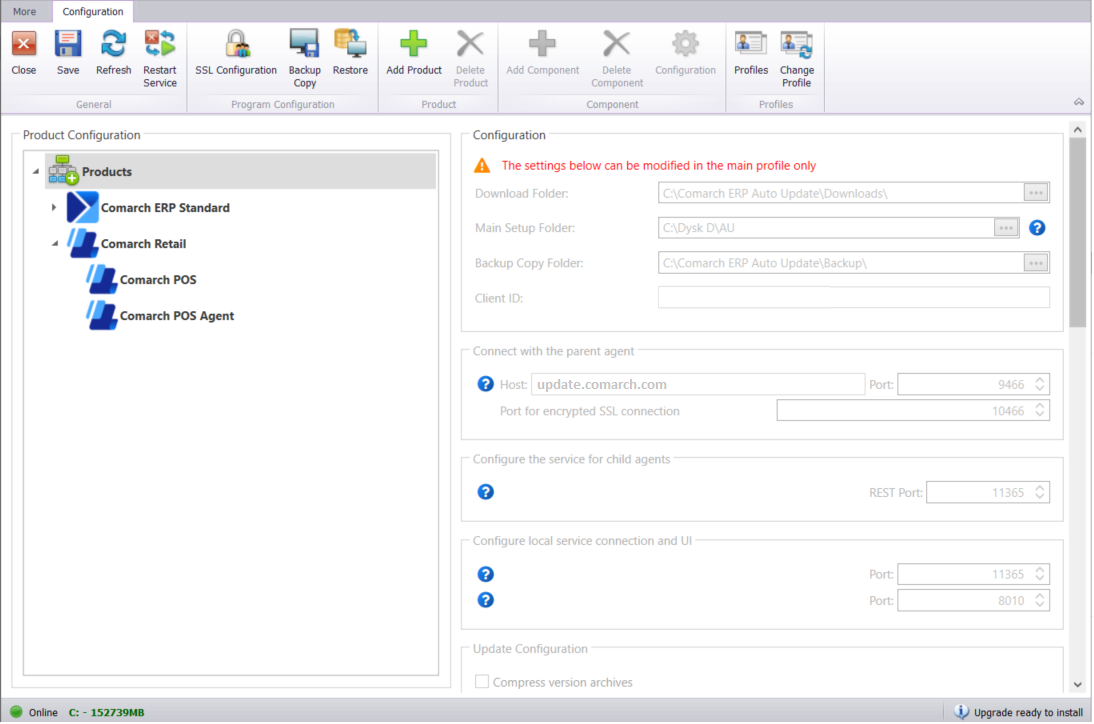Screen dimensions: 1094x724
Task: Click help icon beside REST Port
Action: [x=486, y=492]
